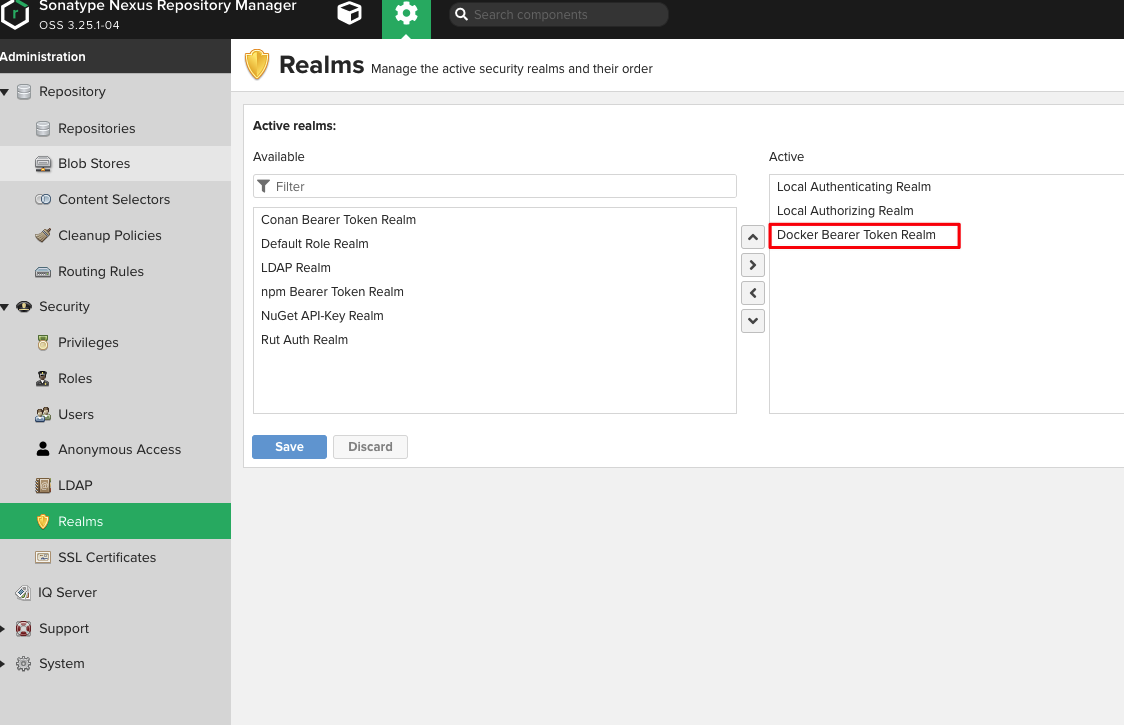Click the System gear icon

point(24,664)
